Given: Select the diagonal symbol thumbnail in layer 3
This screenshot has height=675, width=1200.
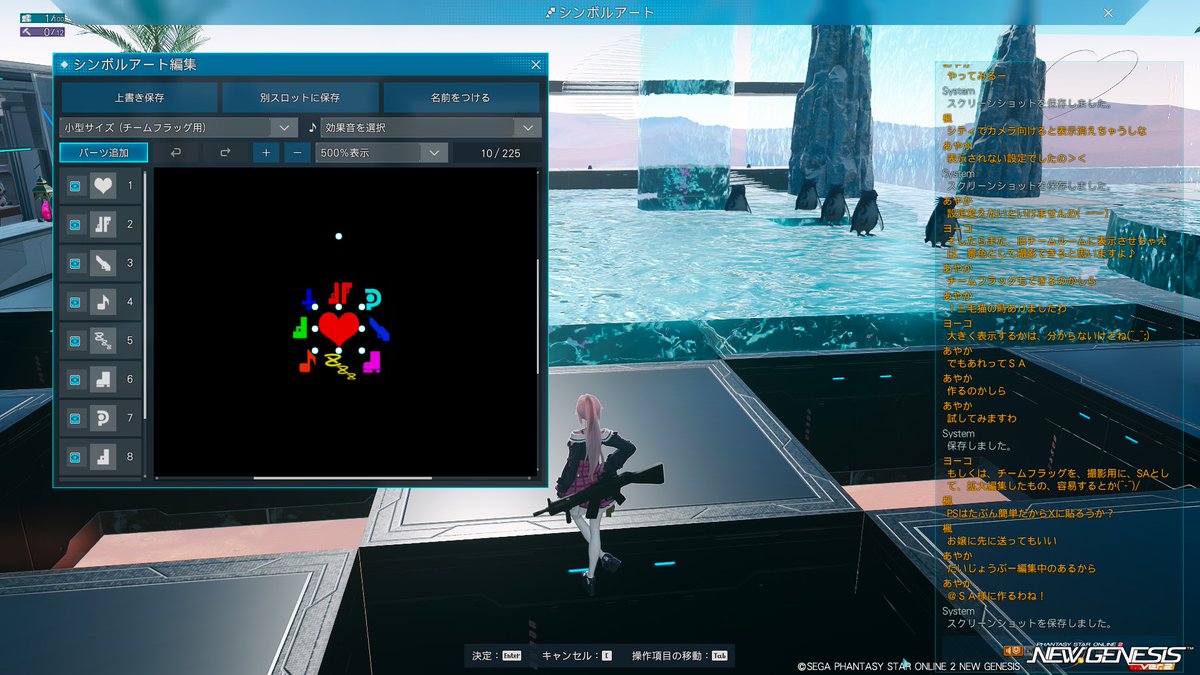Looking at the screenshot, I should 103,264.
